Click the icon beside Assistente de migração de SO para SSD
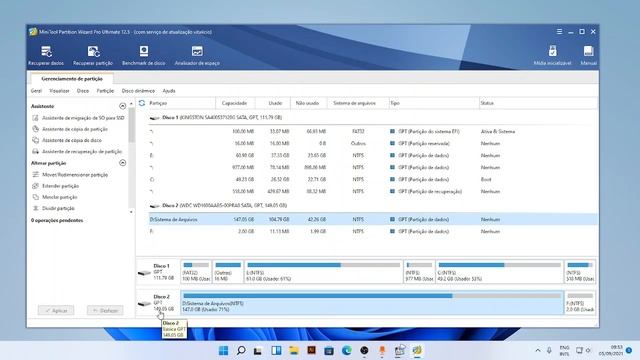 tap(36, 118)
